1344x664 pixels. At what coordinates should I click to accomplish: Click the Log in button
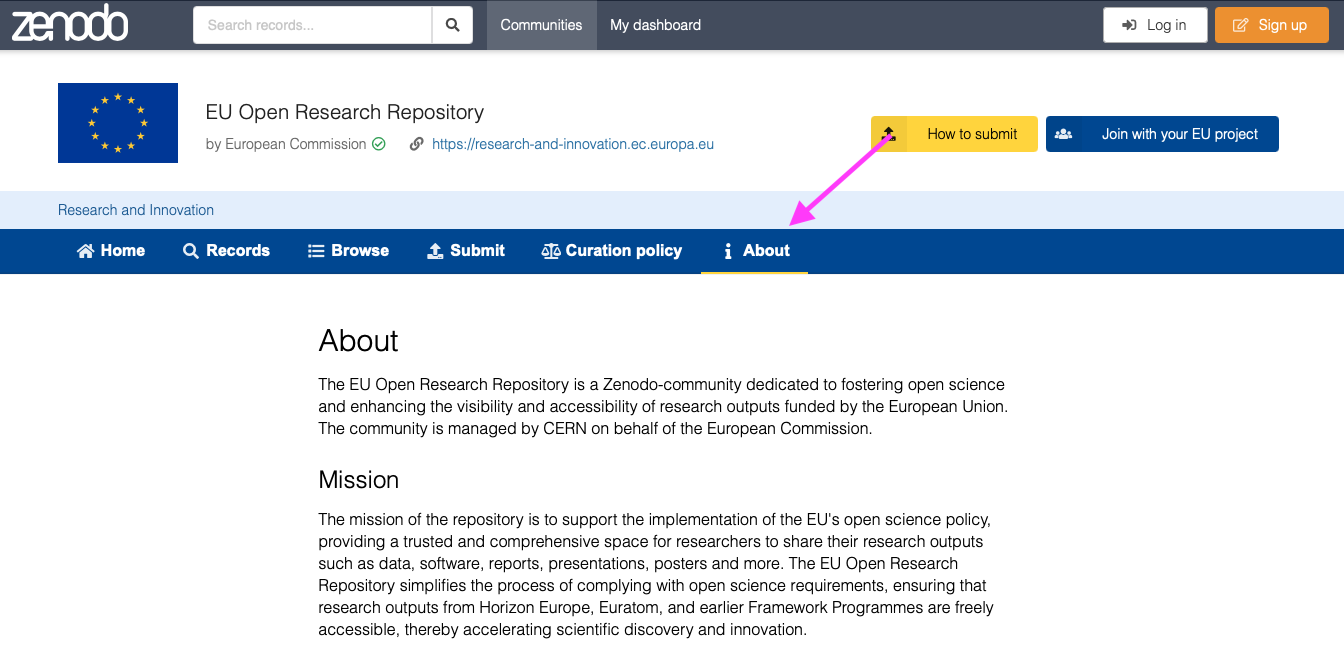tap(1155, 25)
